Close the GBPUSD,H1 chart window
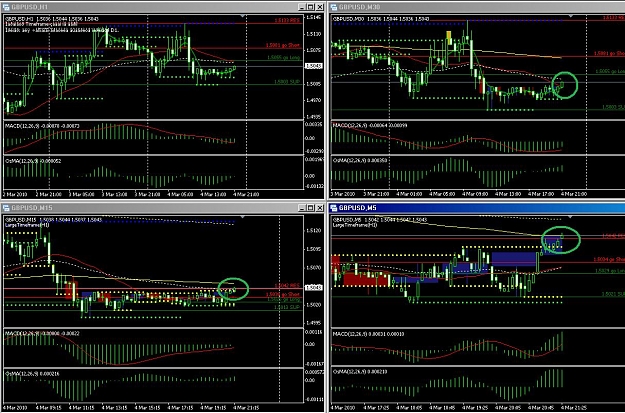 click(320, 7)
